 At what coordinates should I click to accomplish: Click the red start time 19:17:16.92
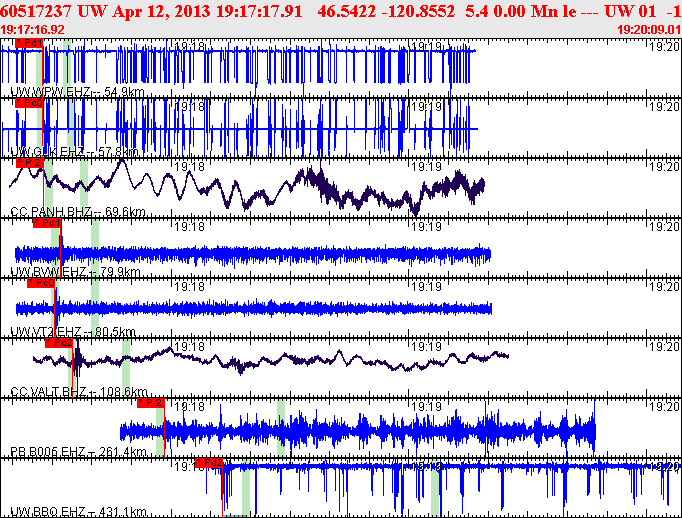click(33, 30)
